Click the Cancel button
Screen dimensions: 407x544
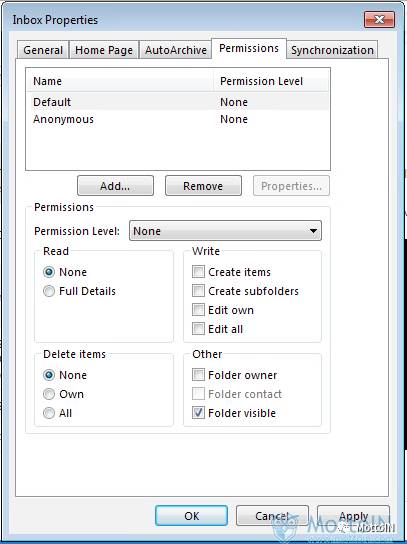tap(272, 516)
